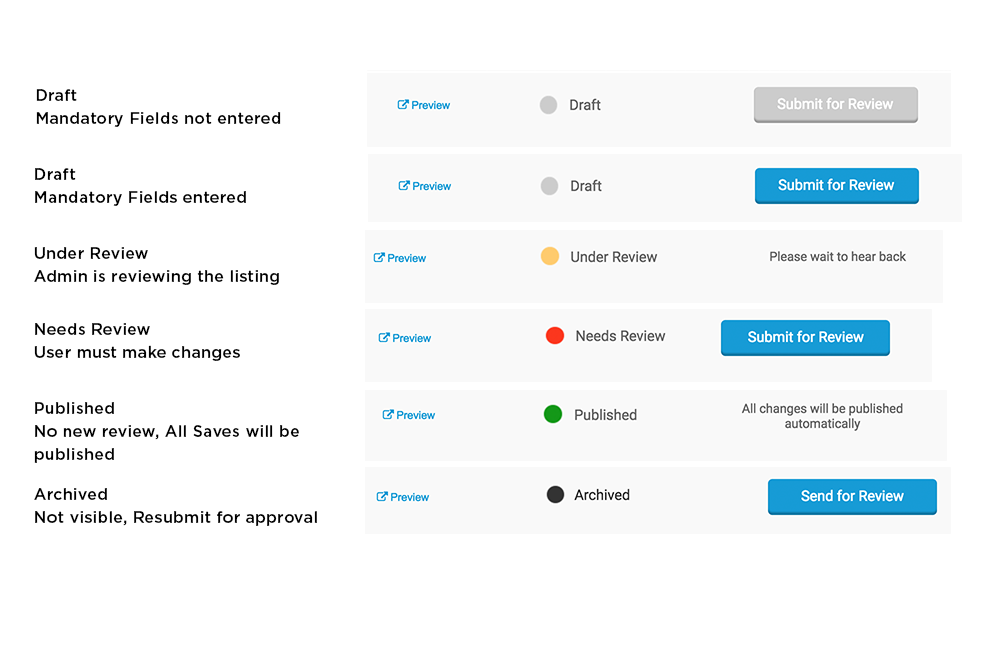Open the Preview link text in the Published row

416,415
